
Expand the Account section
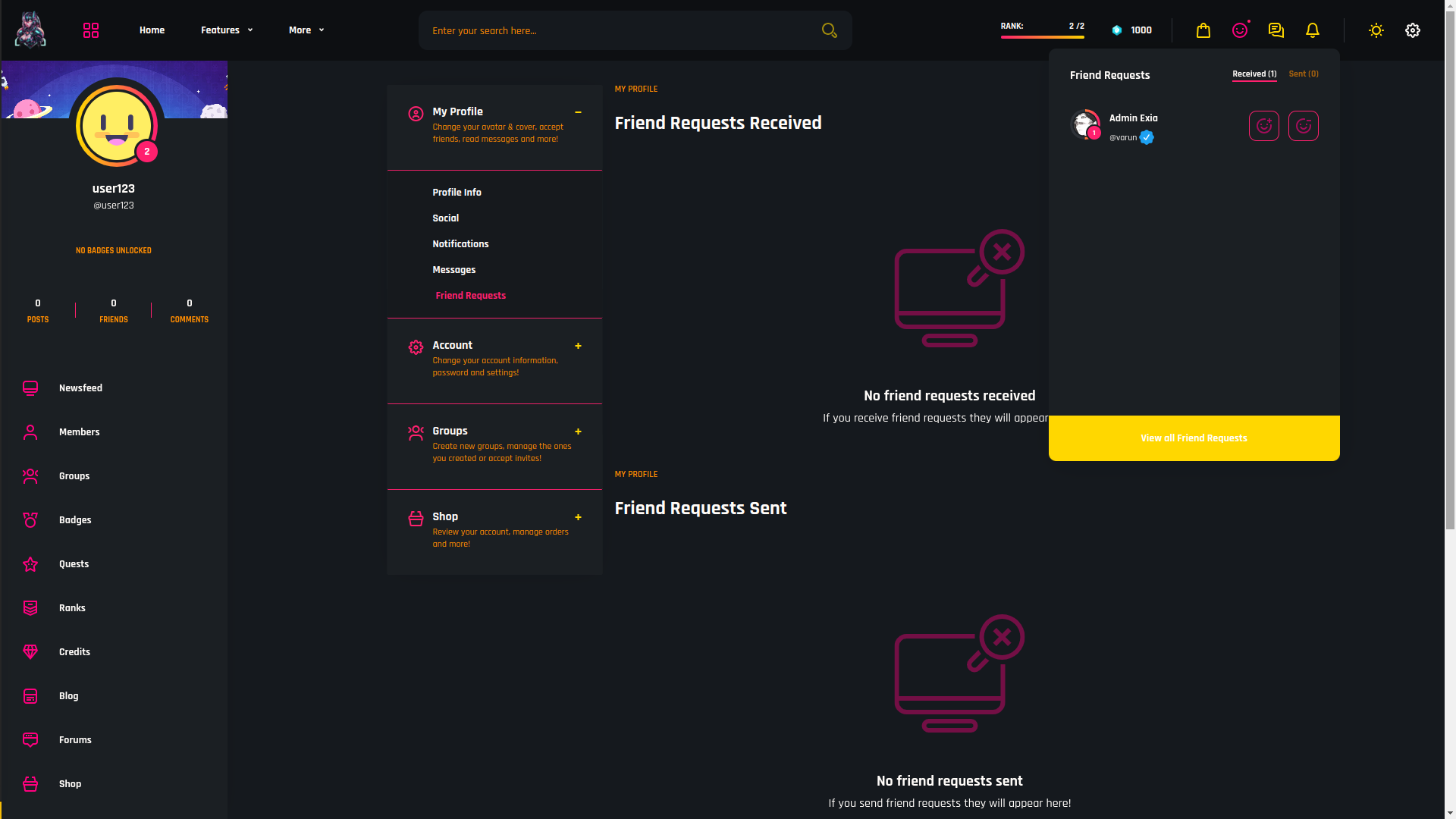(578, 346)
